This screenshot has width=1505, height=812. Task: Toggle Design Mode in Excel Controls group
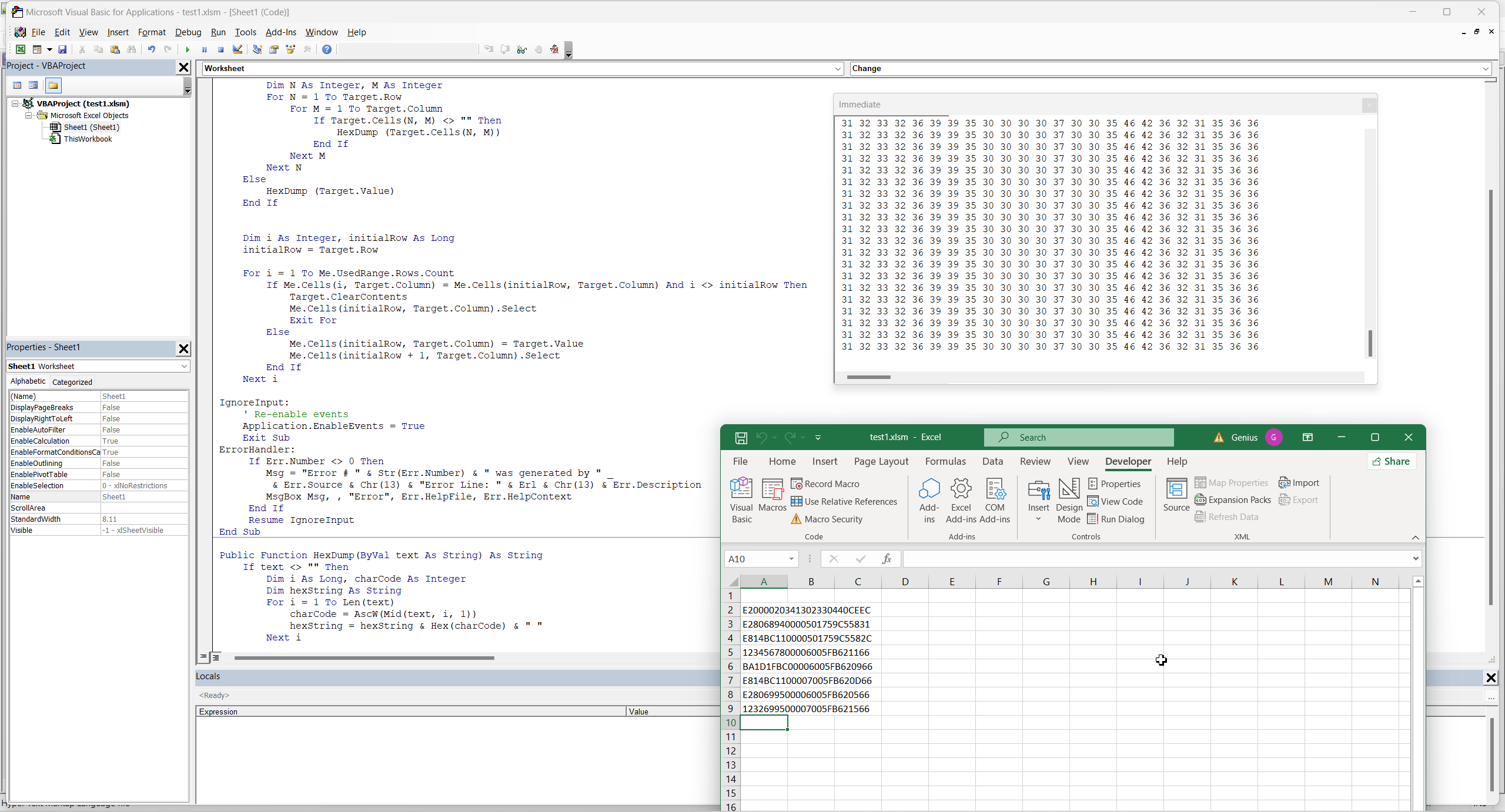(1068, 499)
